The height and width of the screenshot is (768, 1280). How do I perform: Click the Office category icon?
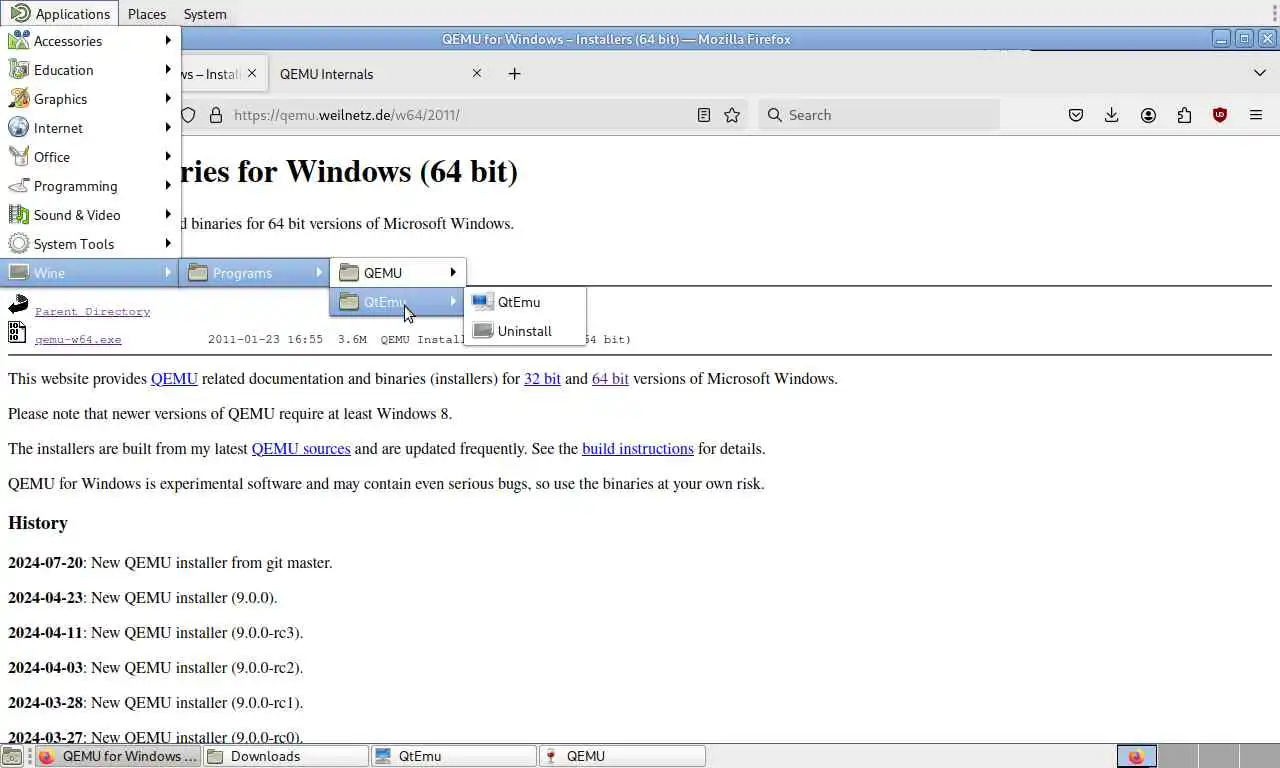tap(18, 157)
